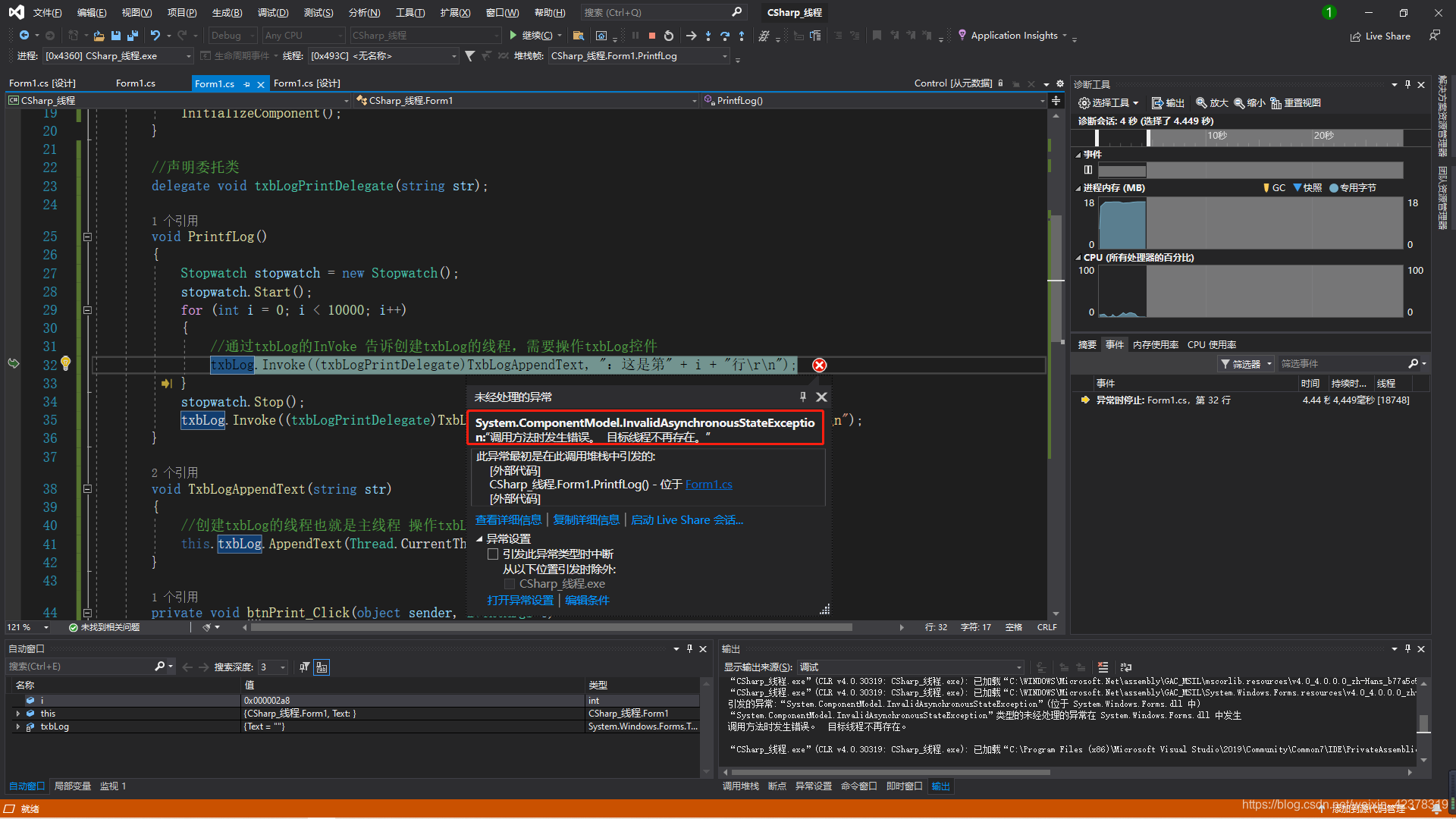Click the red Stop Debugging button
1456x819 pixels.
point(651,36)
